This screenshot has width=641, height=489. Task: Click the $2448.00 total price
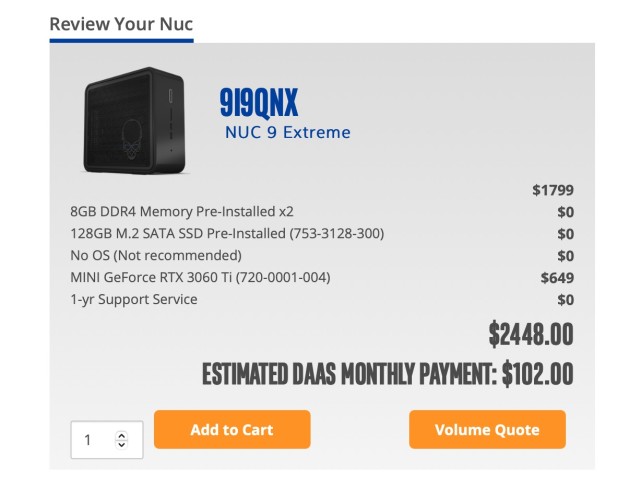[530, 334]
